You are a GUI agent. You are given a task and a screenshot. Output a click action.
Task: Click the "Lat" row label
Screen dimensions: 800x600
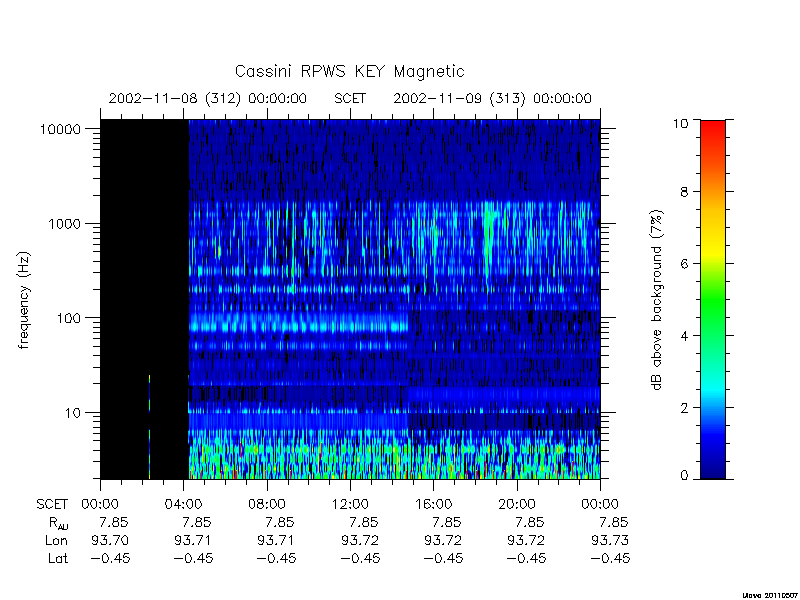58,559
